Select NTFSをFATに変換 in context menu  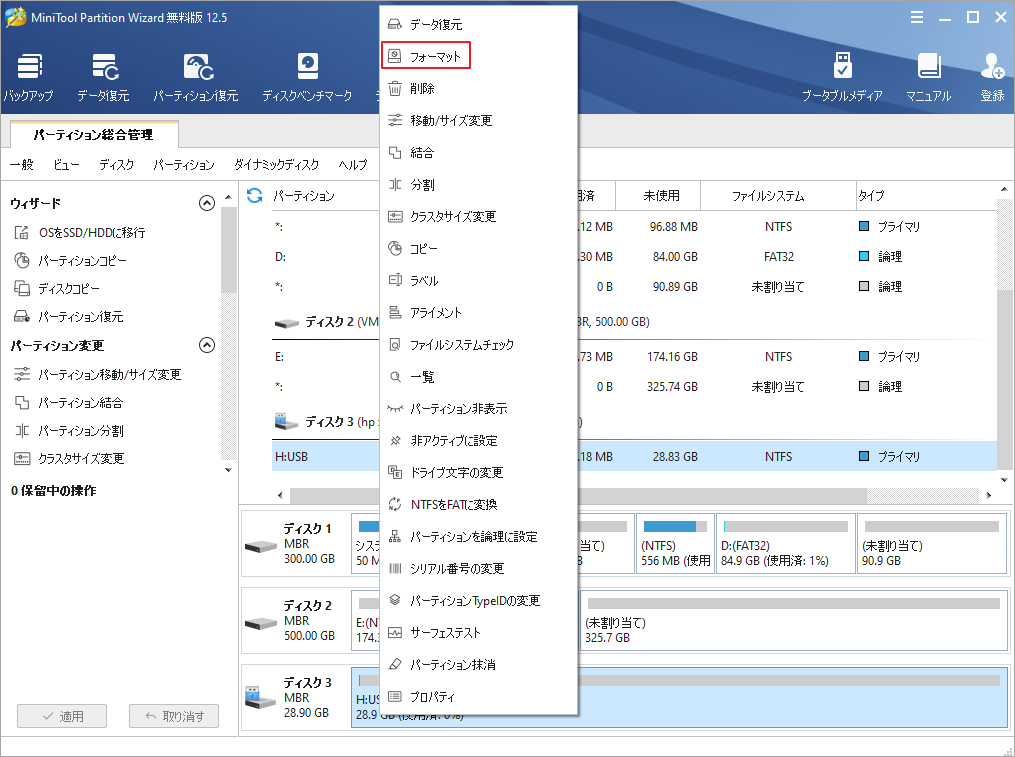(478, 504)
